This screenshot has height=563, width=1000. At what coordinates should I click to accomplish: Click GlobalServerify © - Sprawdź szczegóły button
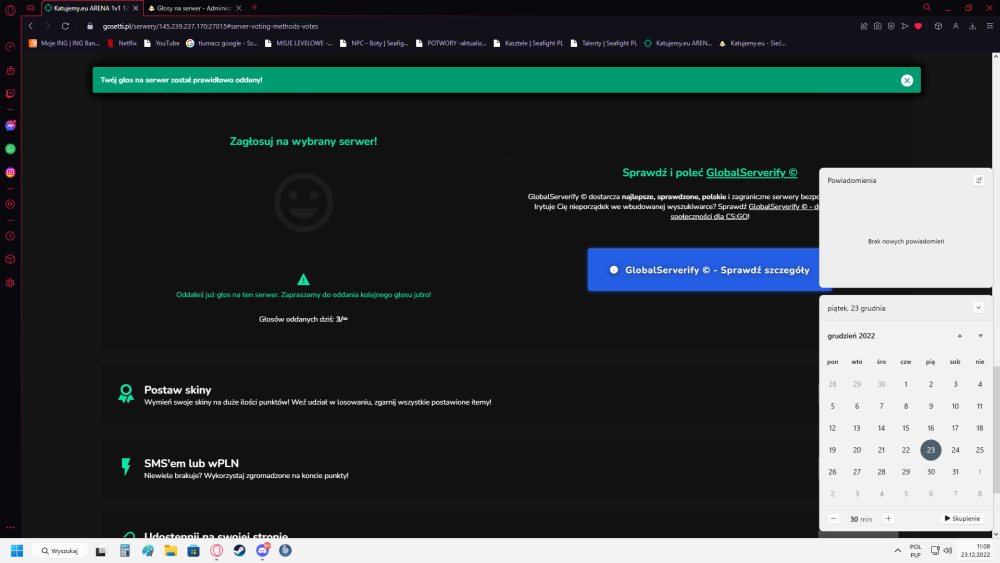(708, 270)
